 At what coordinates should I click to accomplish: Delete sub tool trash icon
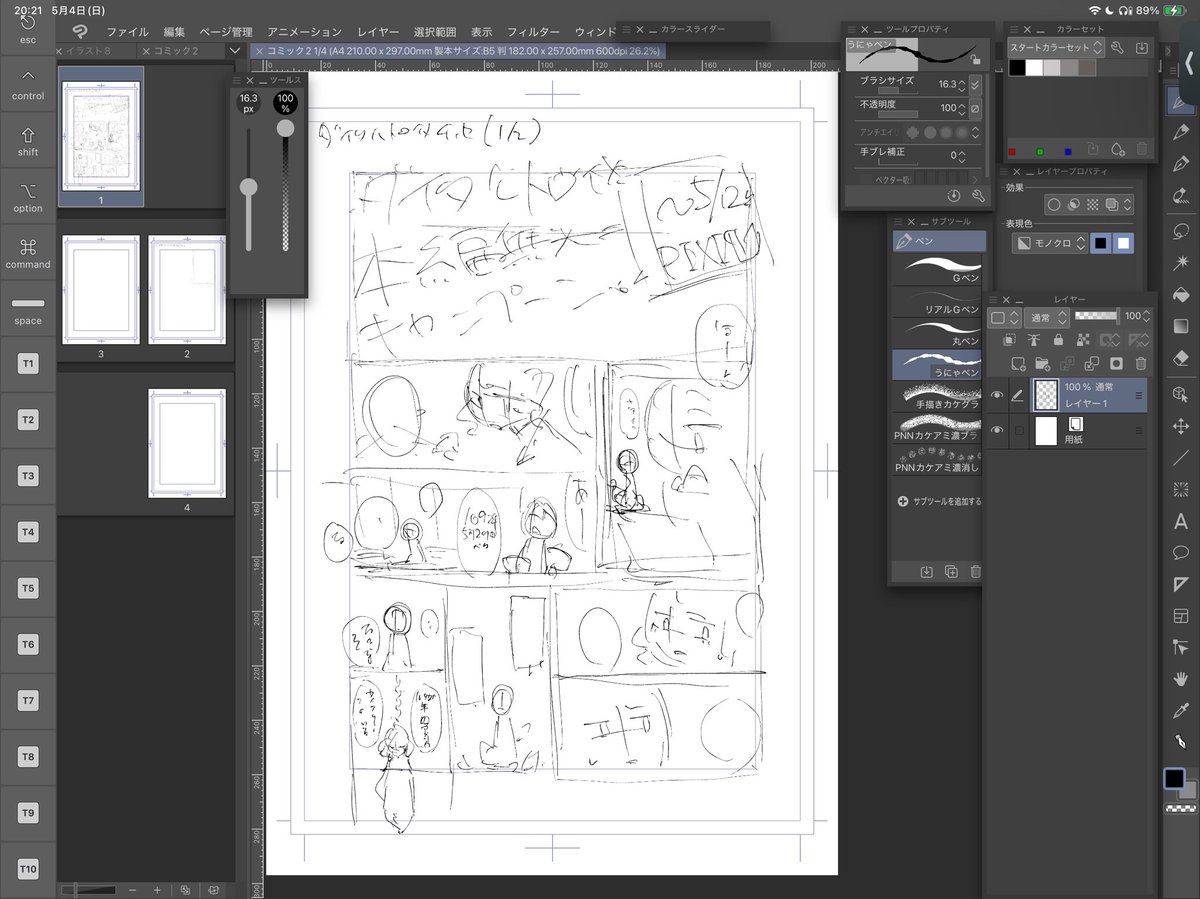976,572
